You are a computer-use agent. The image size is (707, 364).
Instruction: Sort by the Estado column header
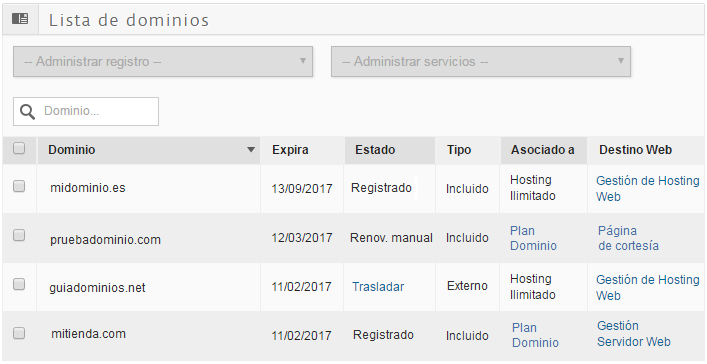click(375, 150)
